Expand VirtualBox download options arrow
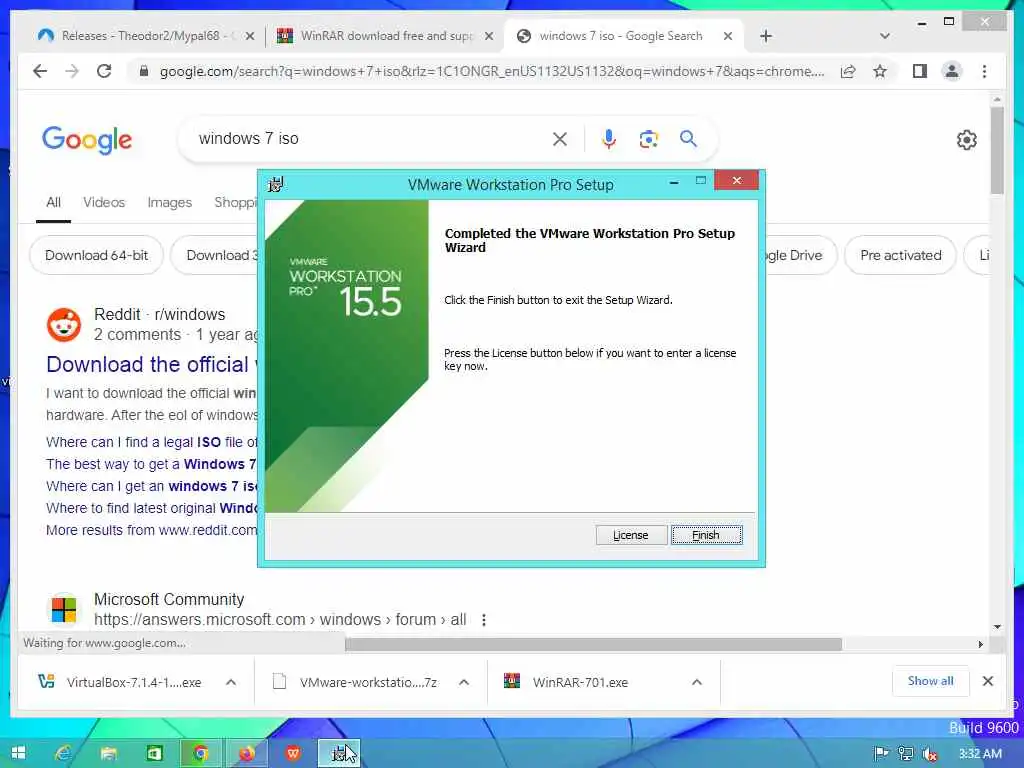This screenshot has width=1024, height=768. [x=231, y=682]
